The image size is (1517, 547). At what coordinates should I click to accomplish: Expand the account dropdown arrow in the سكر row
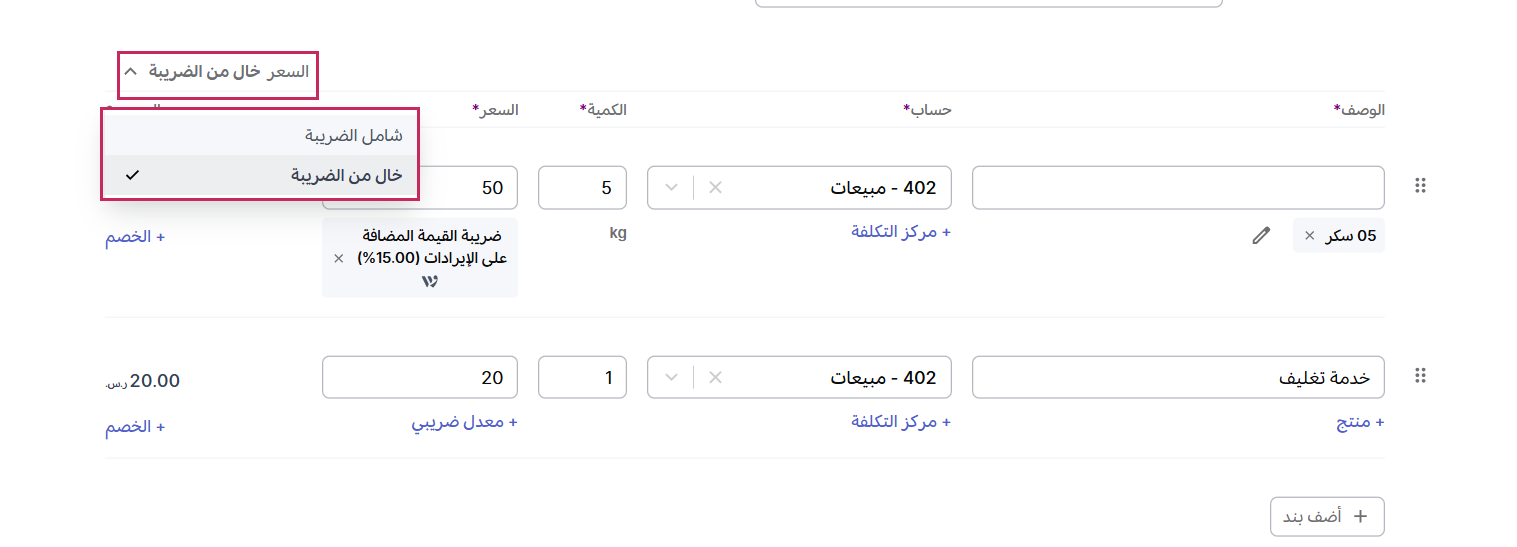[672, 187]
